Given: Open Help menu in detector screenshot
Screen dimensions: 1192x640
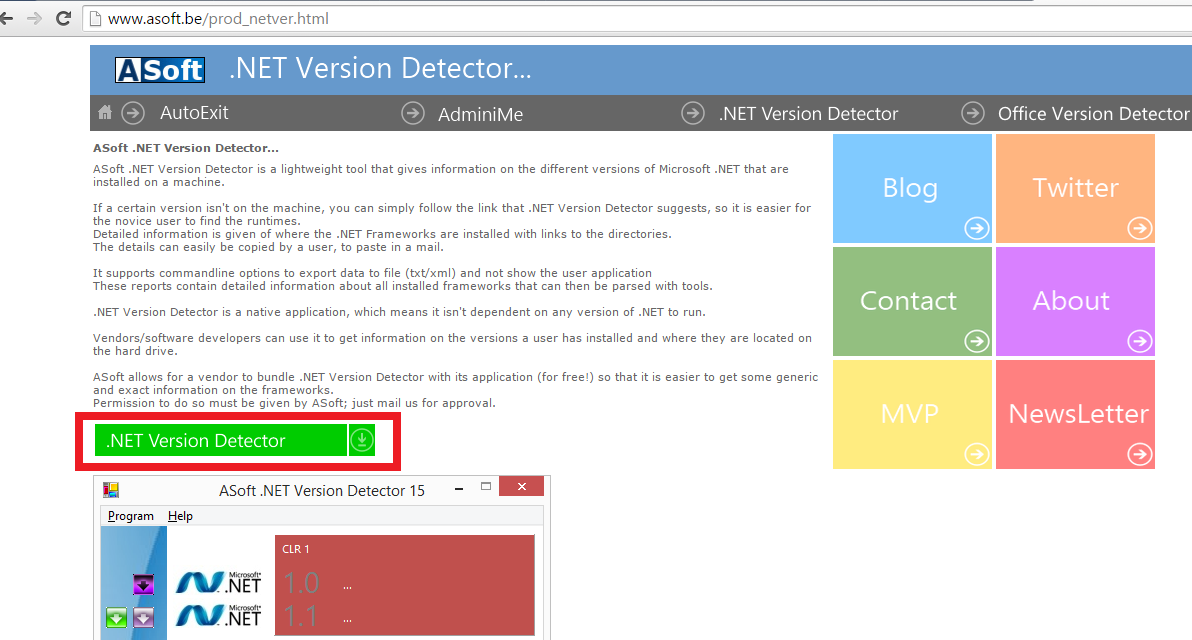Looking at the screenshot, I should (180, 515).
